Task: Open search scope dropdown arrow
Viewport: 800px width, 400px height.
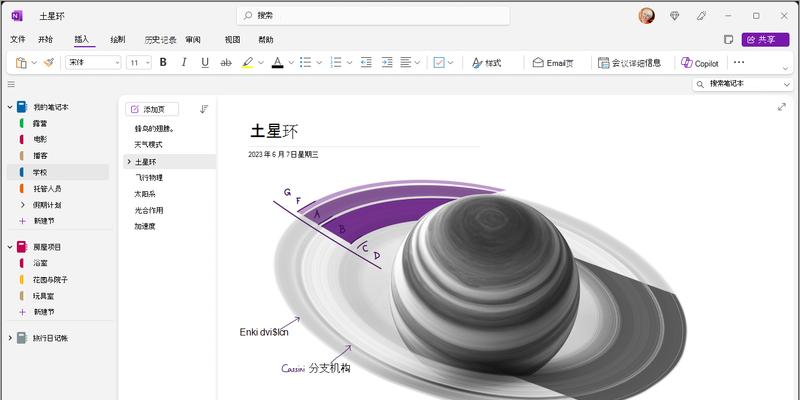Action: pyautogui.click(x=787, y=84)
